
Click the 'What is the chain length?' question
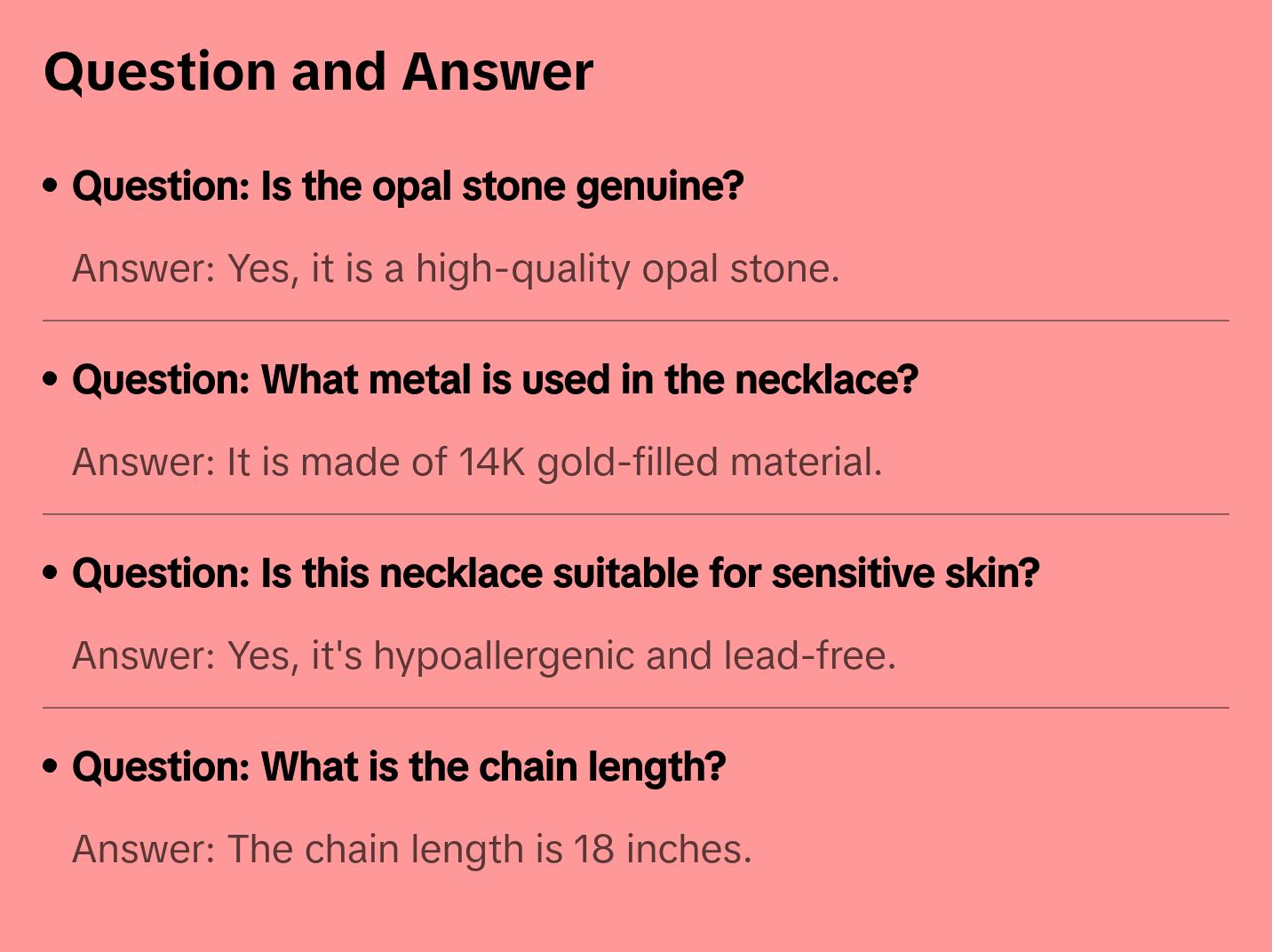398,767
